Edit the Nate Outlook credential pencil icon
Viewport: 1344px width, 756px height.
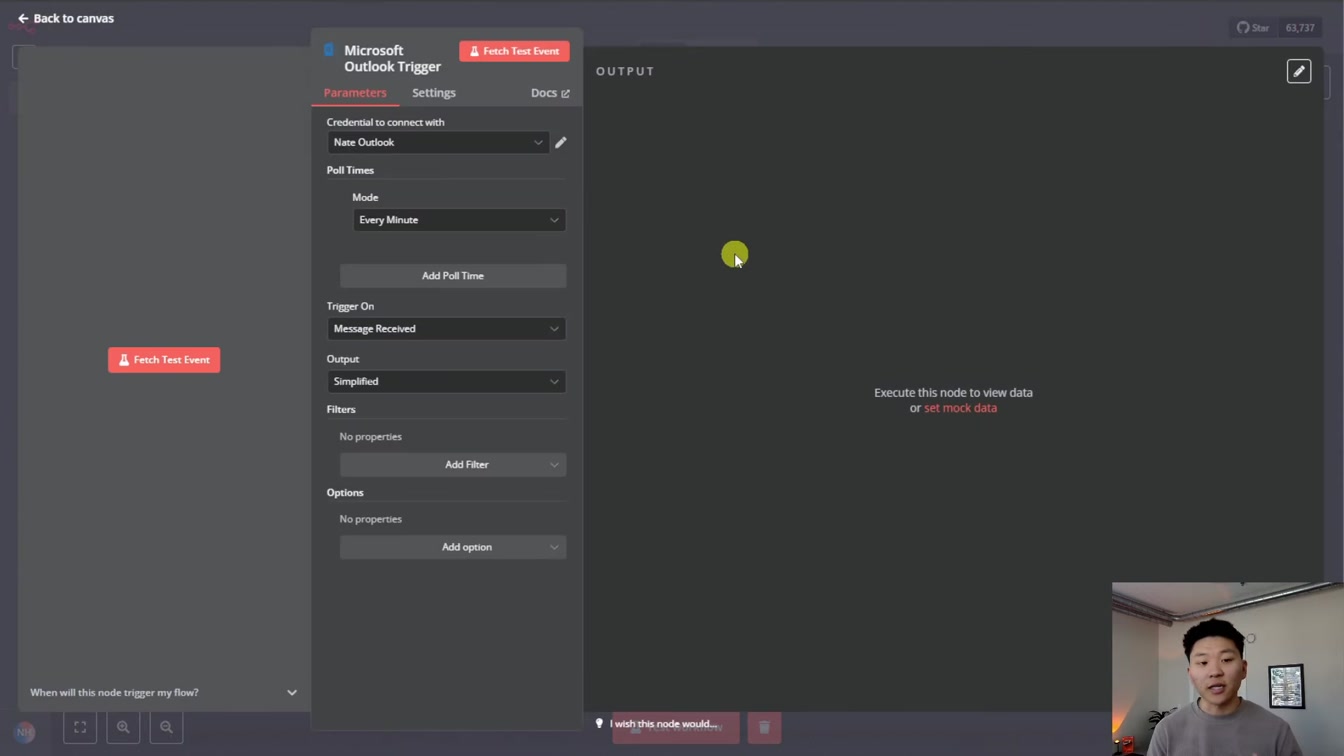click(x=561, y=142)
